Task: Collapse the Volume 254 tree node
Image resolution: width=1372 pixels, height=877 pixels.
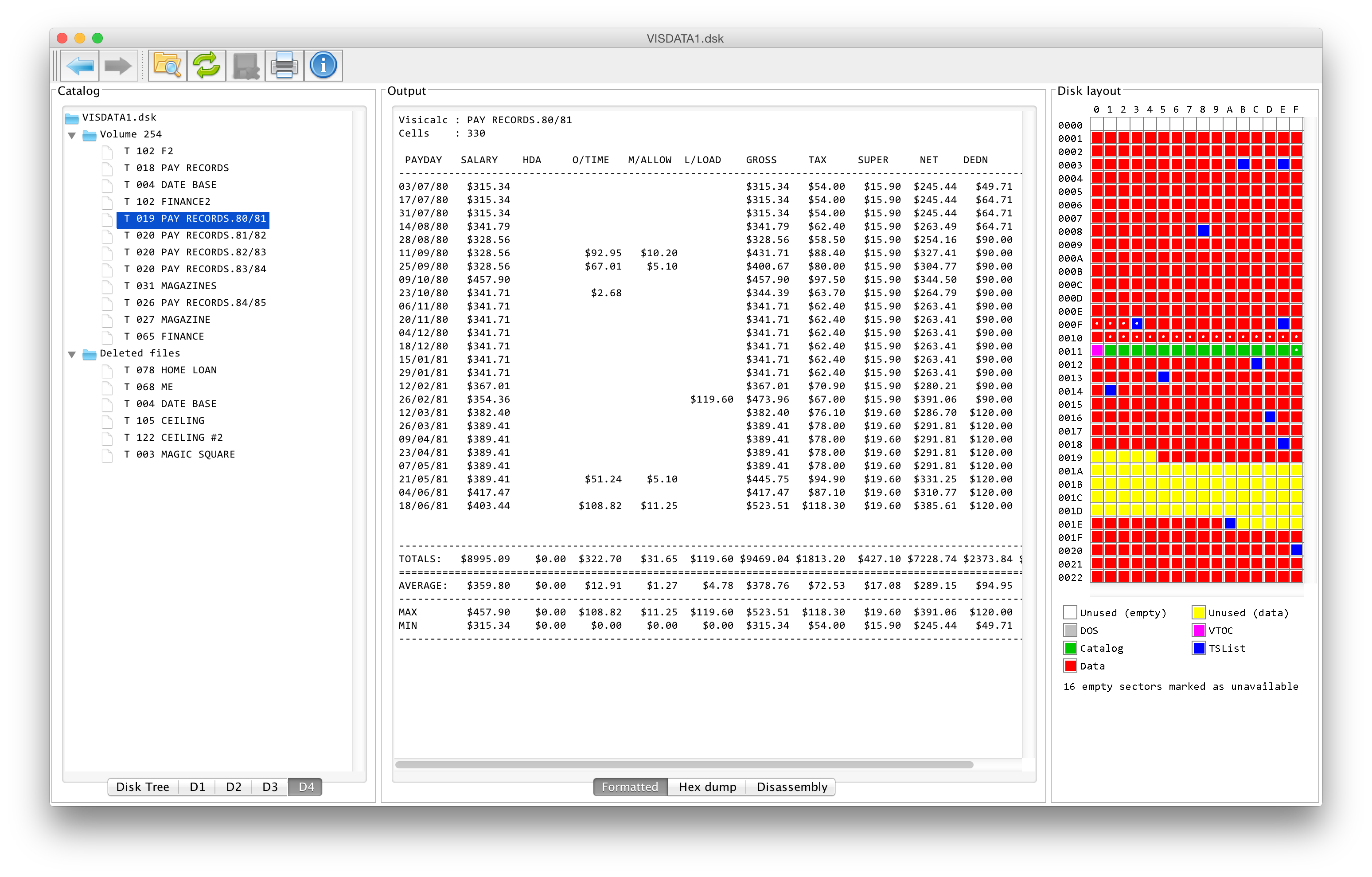Action: click(72, 135)
